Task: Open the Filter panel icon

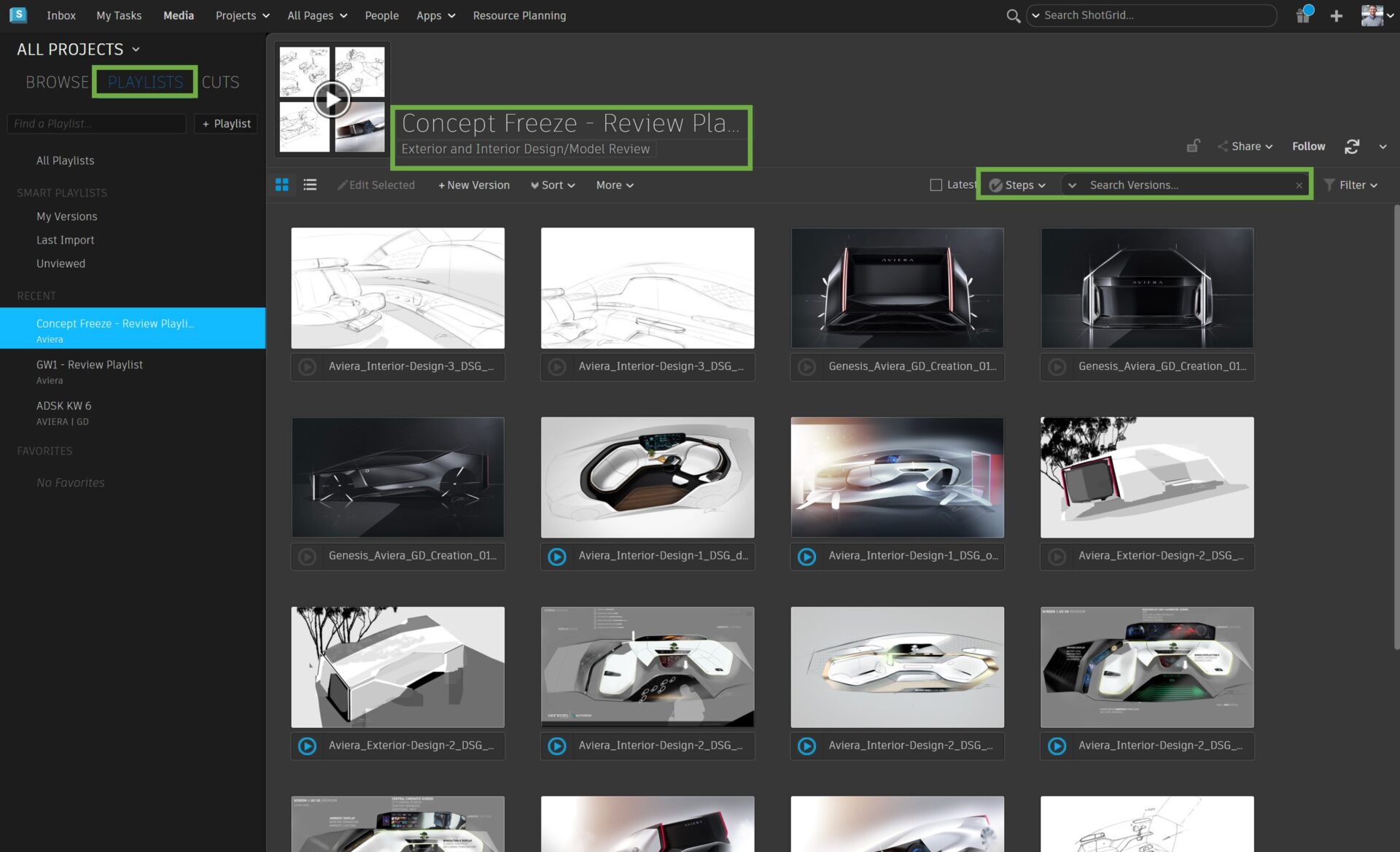Action: click(1329, 185)
